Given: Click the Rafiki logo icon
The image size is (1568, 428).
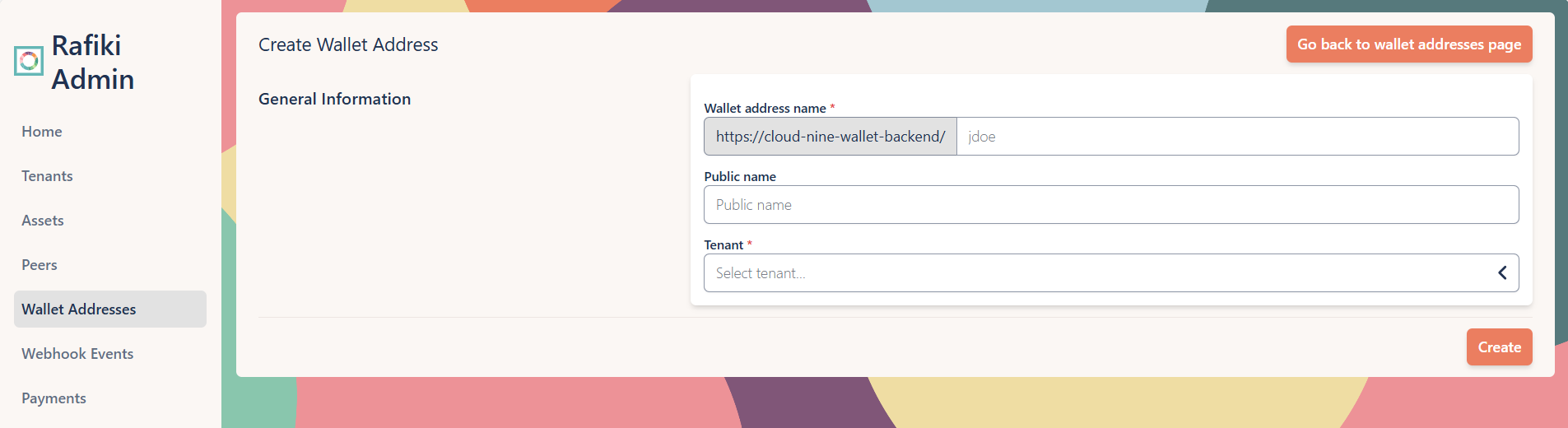Looking at the screenshot, I should (x=29, y=61).
